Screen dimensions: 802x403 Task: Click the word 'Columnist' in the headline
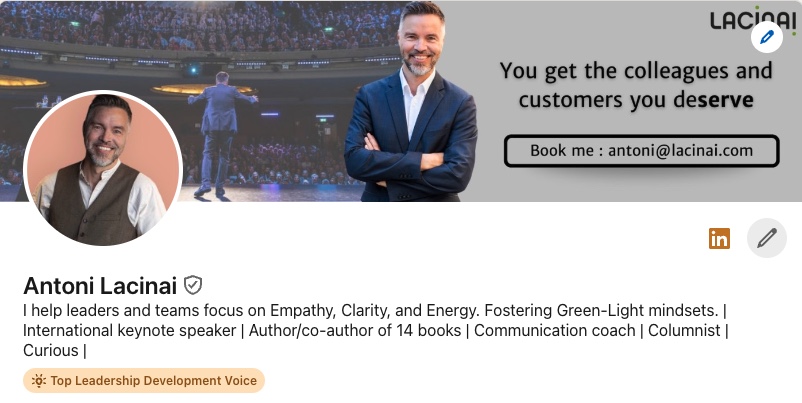684,330
